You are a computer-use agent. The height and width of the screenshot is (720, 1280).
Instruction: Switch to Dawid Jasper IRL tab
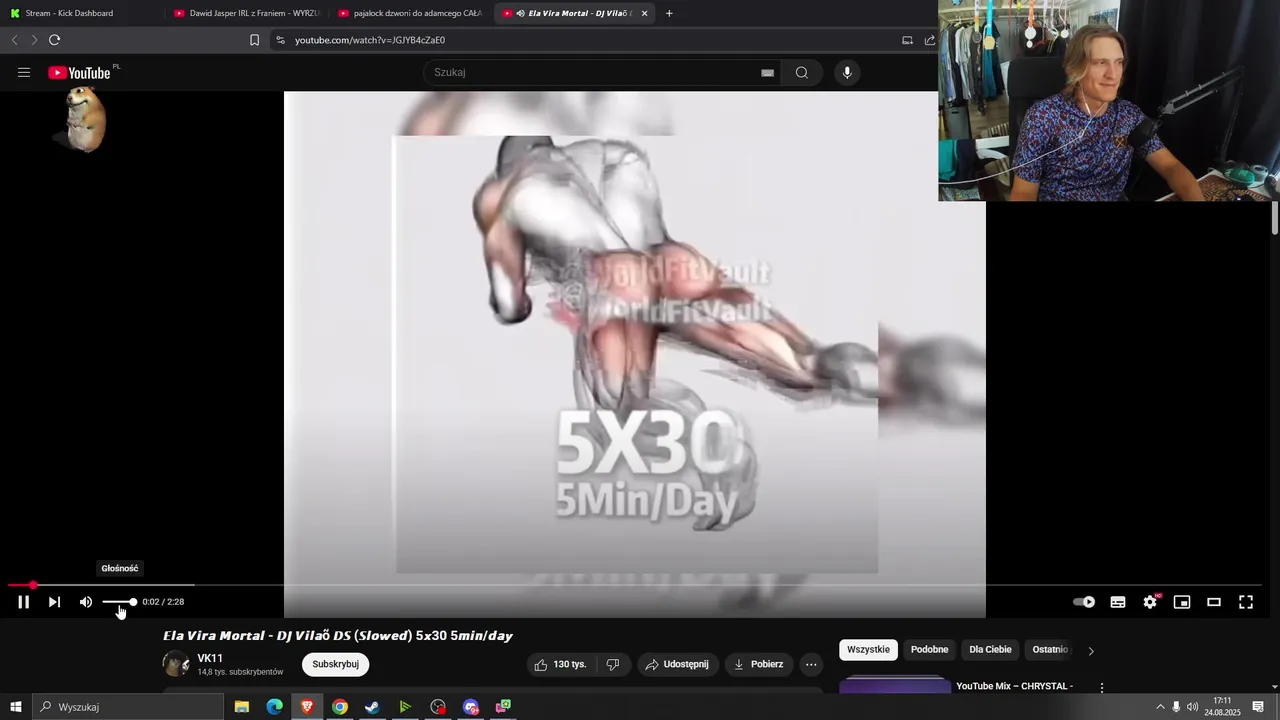246,13
